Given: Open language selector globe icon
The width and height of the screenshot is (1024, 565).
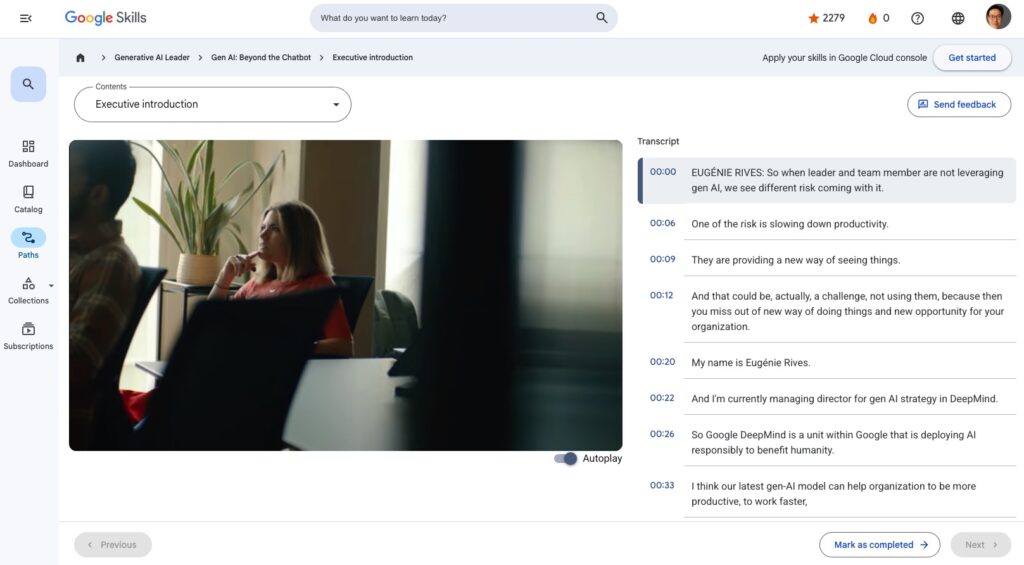Looking at the screenshot, I should (958, 18).
